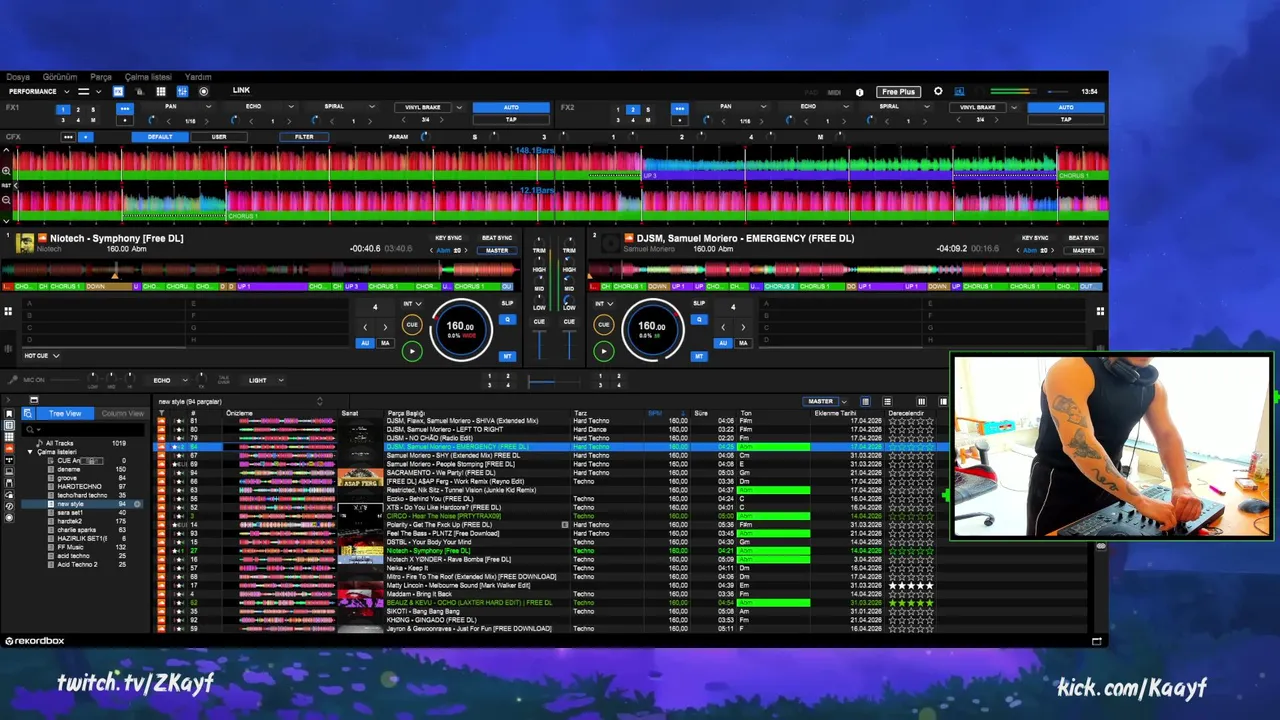
Task: Show the sampler grid panel icon
Action: (x=161, y=91)
